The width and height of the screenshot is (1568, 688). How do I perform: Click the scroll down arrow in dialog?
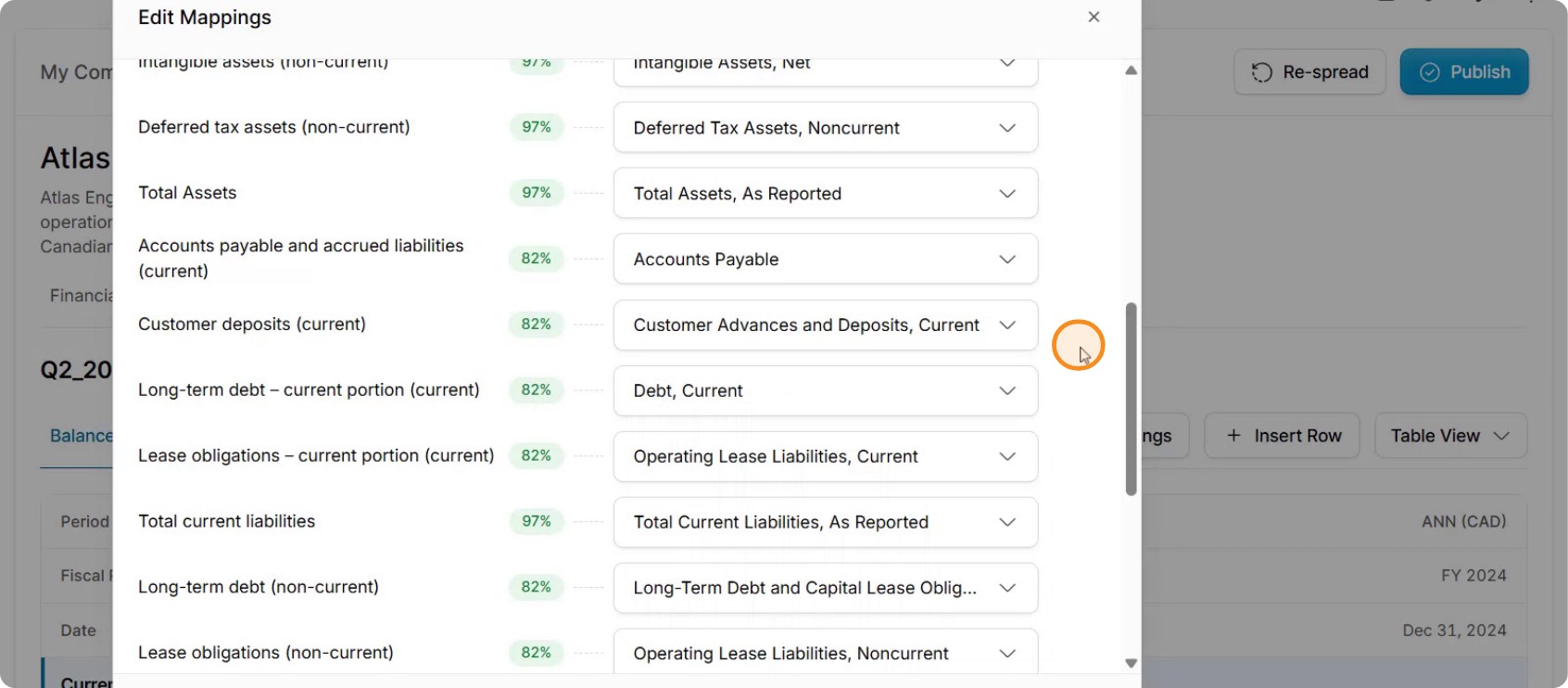pos(1131,663)
